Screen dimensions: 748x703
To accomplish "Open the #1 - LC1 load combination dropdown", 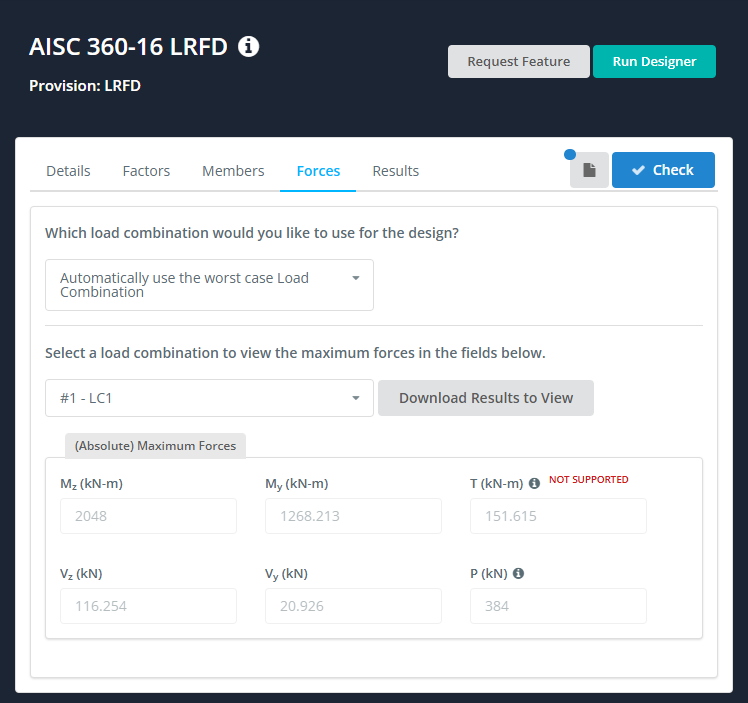I will click(x=209, y=398).
